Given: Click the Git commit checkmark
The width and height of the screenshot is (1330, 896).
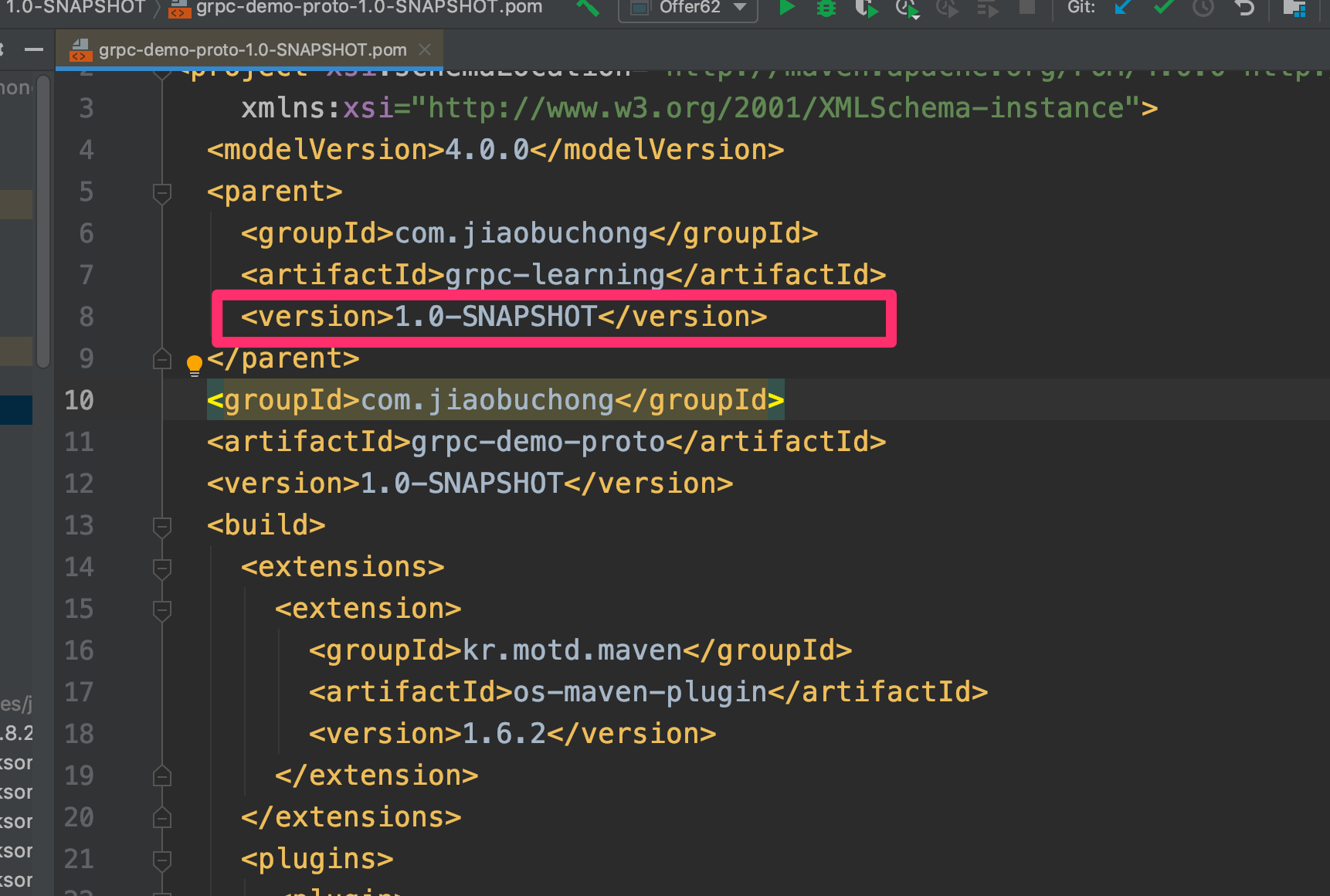Looking at the screenshot, I should pyautogui.click(x=1163, y=8).
